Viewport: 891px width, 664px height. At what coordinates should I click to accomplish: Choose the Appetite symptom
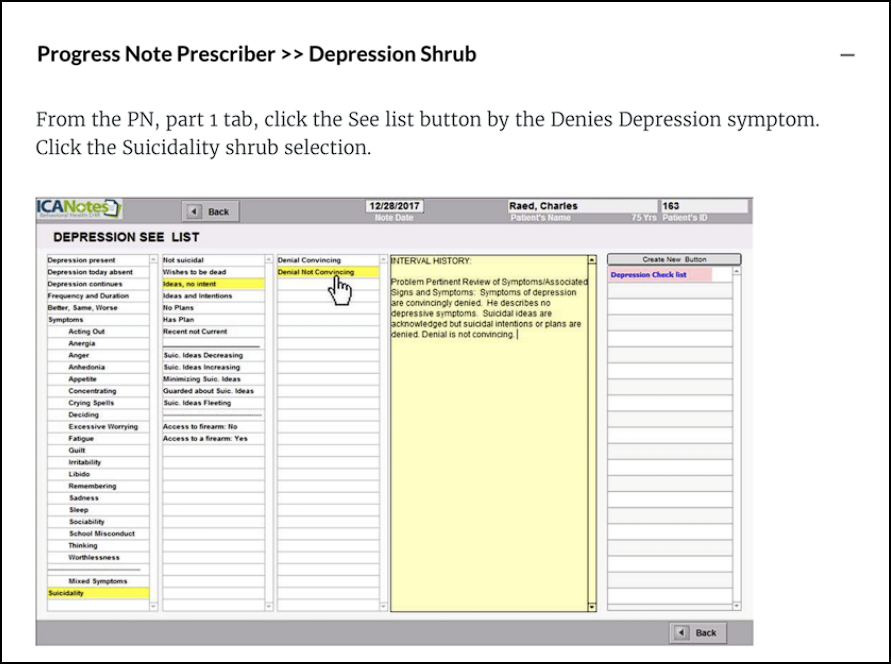(x=98, y=379)
